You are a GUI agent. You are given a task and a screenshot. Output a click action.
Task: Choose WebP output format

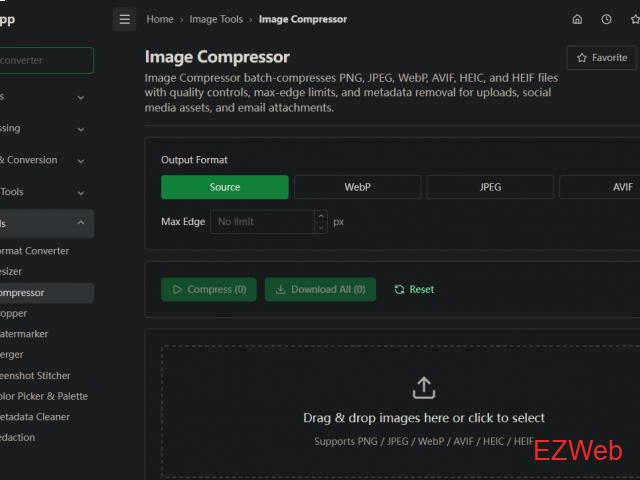[357, 187]
